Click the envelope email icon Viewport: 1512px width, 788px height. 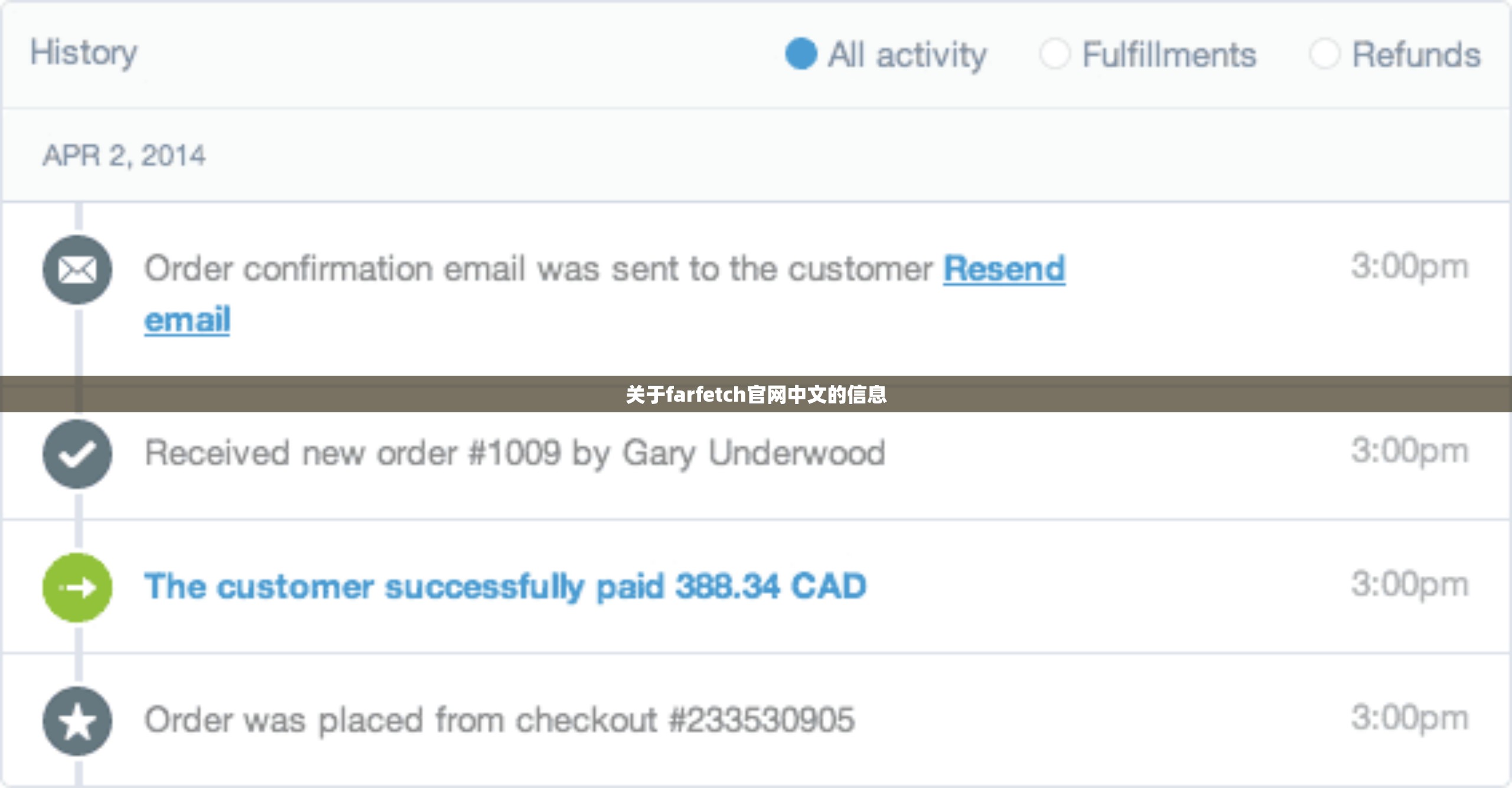point(77,270)
